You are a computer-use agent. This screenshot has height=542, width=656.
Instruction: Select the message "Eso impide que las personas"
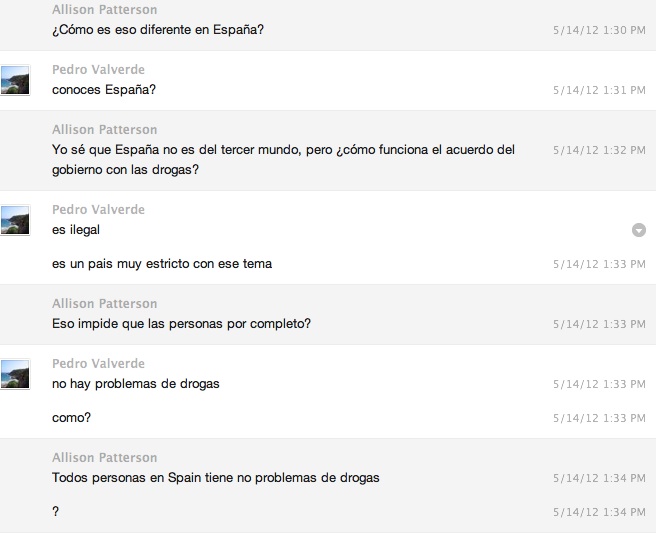click(x=181, y=324)
